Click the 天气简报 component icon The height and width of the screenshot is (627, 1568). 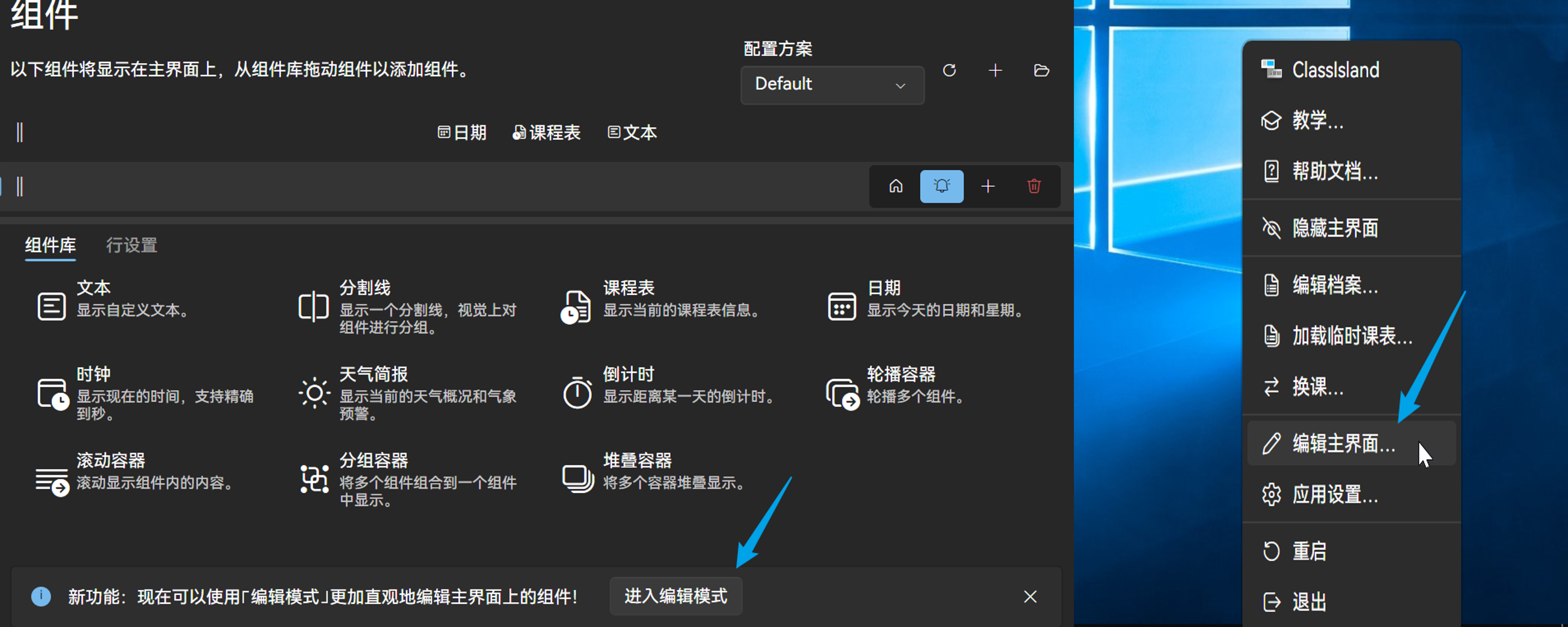(x=314, y=393)
